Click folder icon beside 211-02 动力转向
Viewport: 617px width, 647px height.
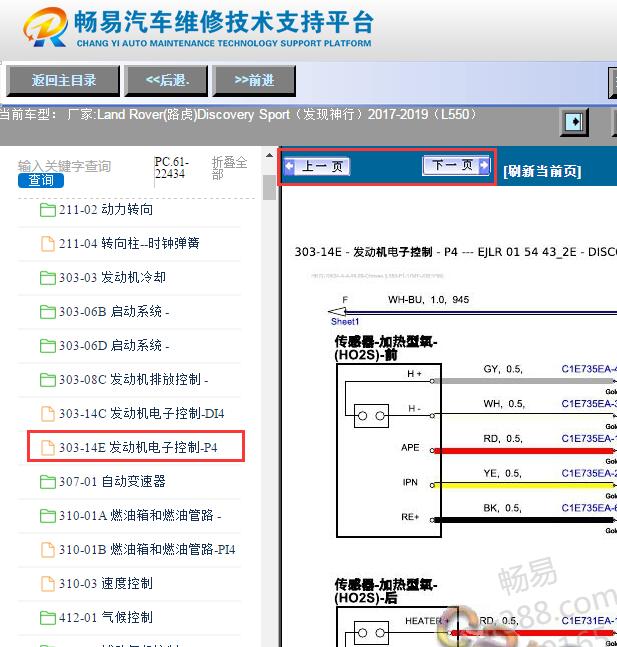pyautogui.click(x=48, y=210)
